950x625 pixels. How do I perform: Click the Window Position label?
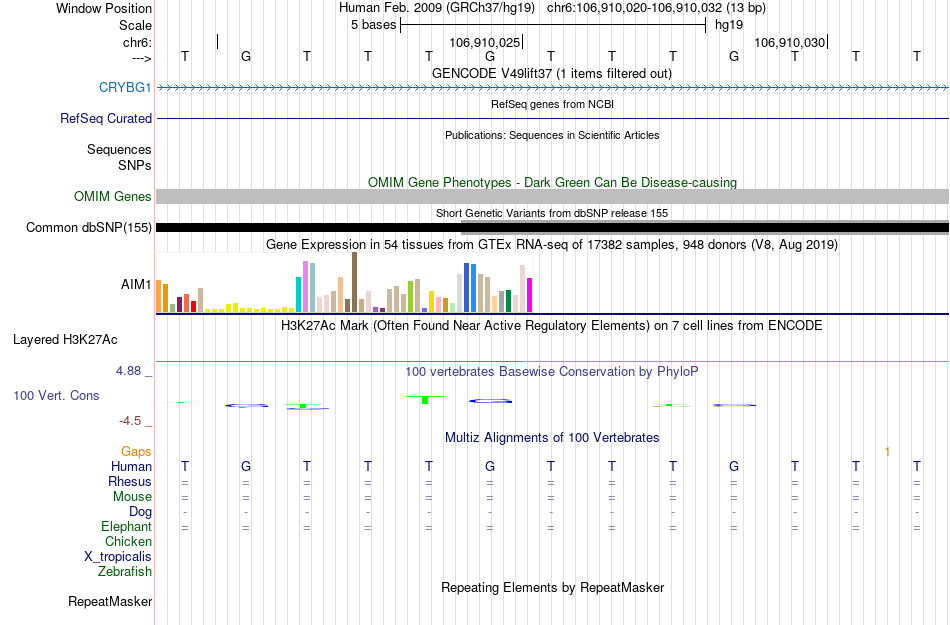[104, 8]
